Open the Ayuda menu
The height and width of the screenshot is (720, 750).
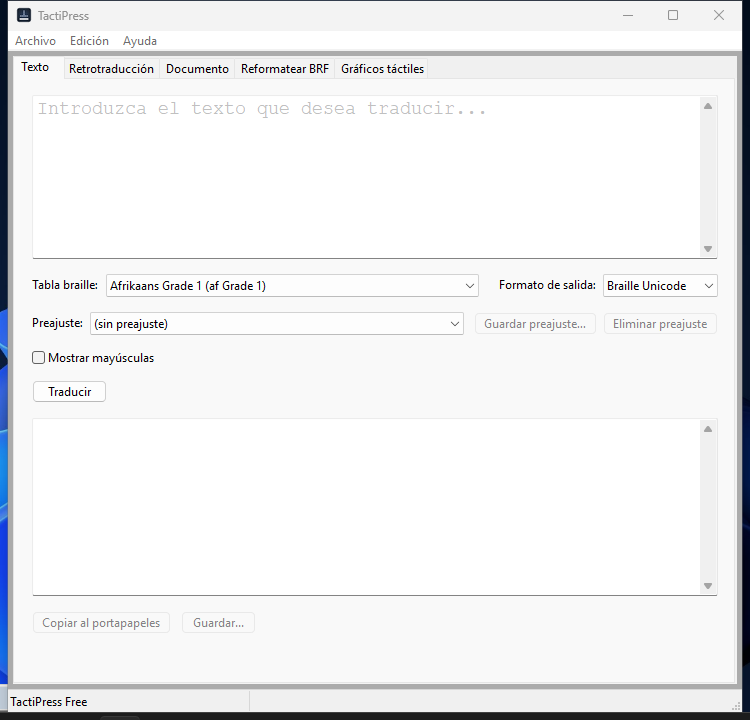click(x=140, y=41)
